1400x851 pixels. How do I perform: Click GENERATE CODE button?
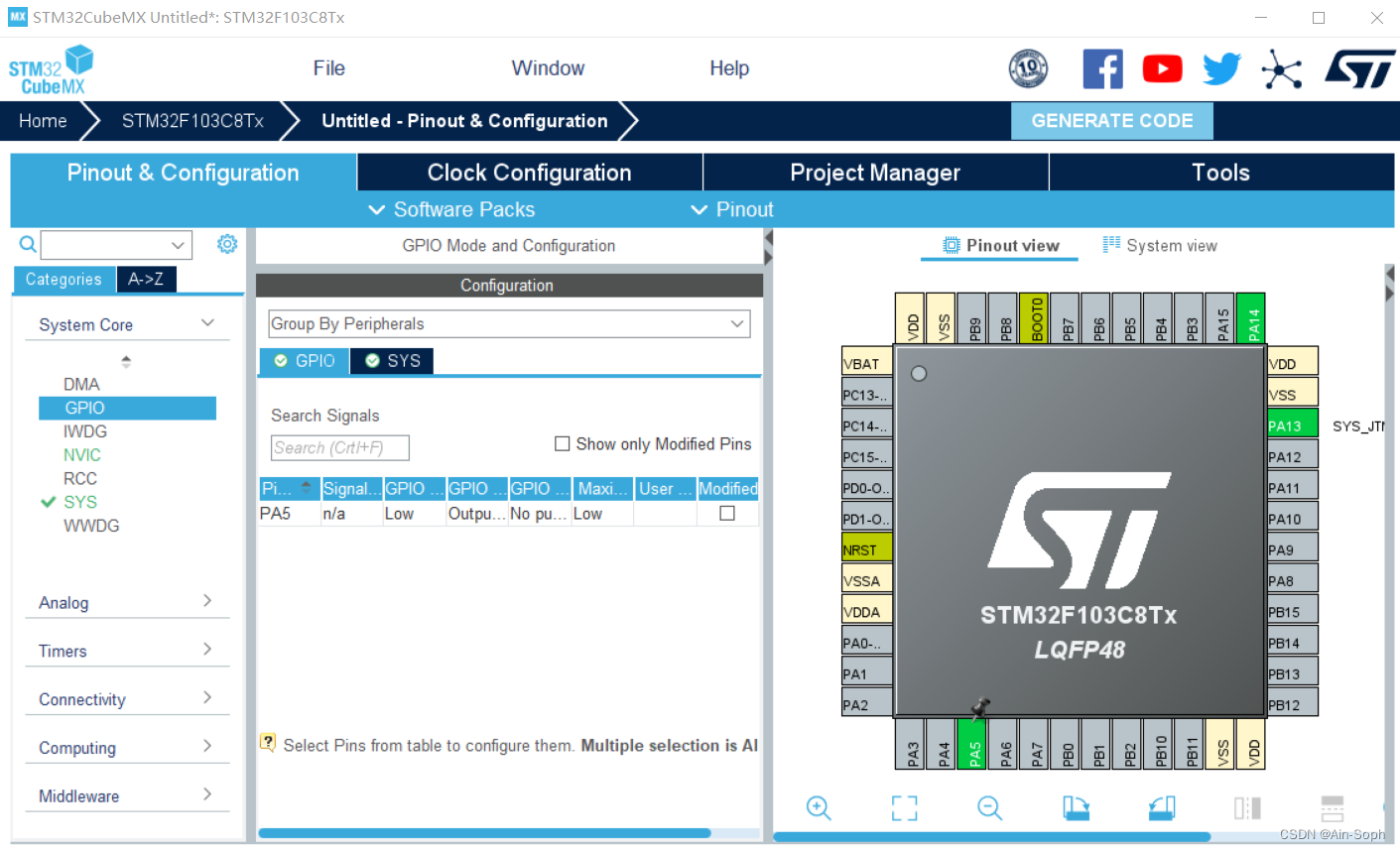pyautogui.click(x=1112, y=121)
